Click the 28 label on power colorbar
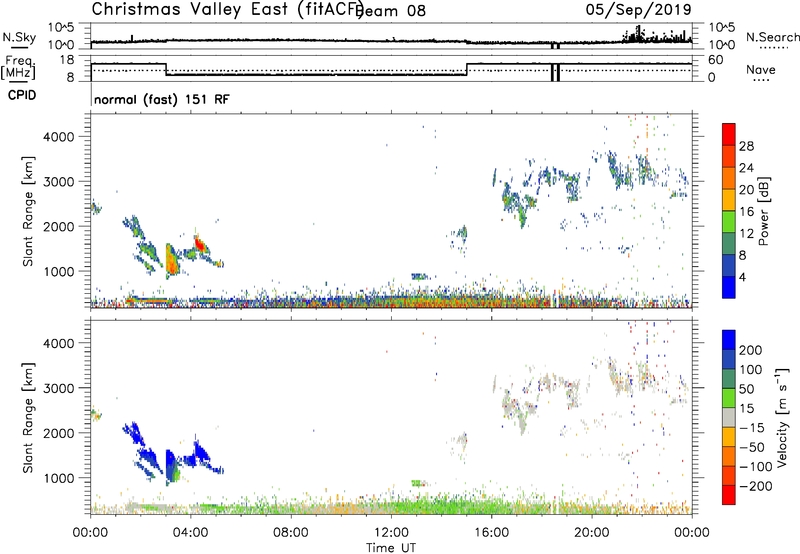800x554 pixels. click(x=746, y=146)
